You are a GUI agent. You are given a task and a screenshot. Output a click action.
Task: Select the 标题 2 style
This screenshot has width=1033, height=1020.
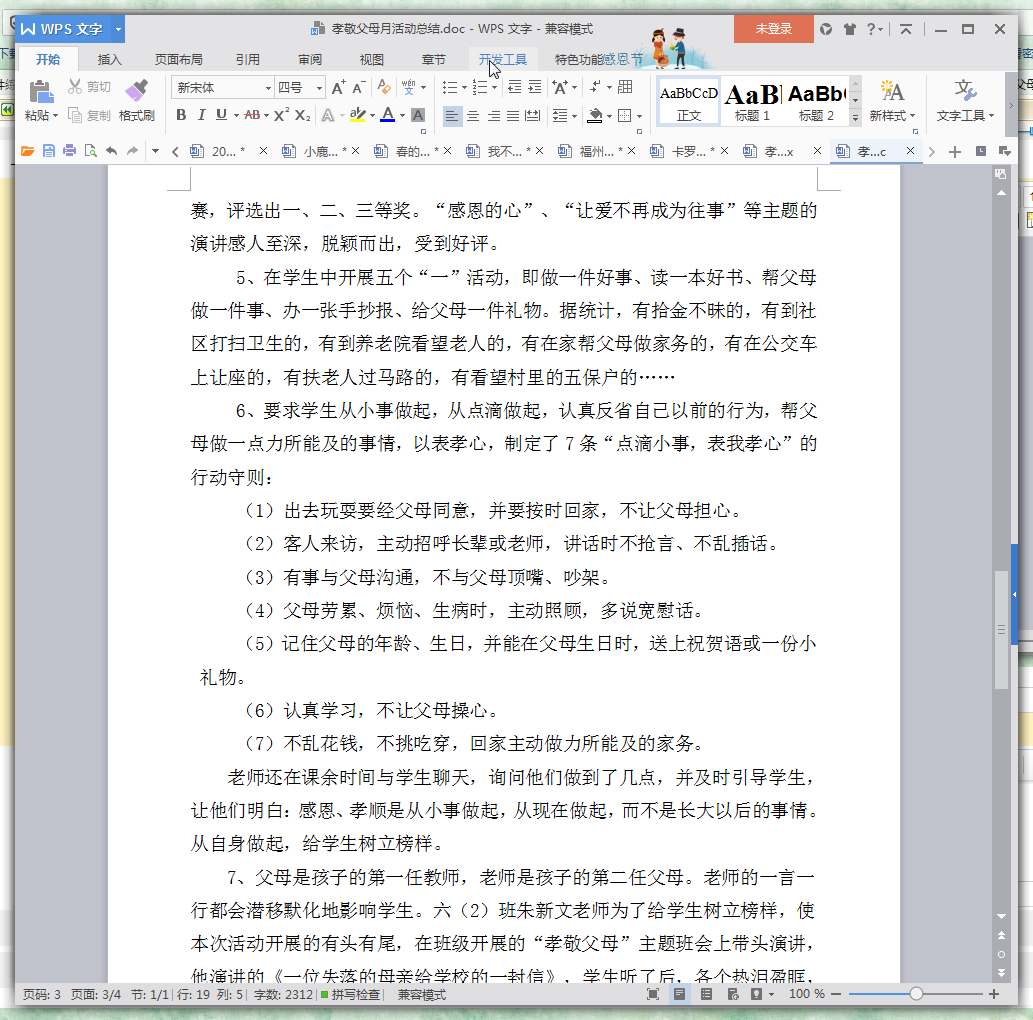click(816, 102)
